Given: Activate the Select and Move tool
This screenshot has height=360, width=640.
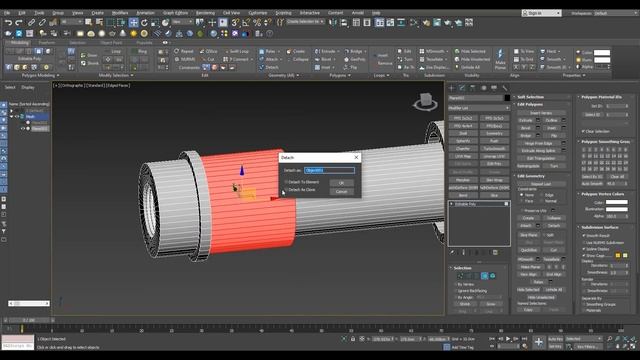Looking at the screenshot, I should [133, 22].
